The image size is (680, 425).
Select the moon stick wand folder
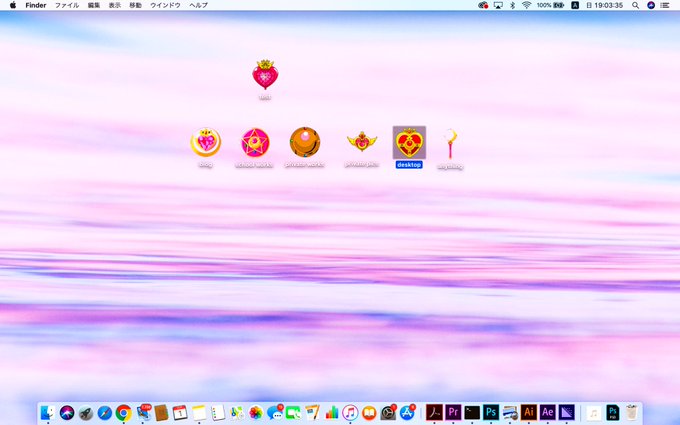pos(450,143)
